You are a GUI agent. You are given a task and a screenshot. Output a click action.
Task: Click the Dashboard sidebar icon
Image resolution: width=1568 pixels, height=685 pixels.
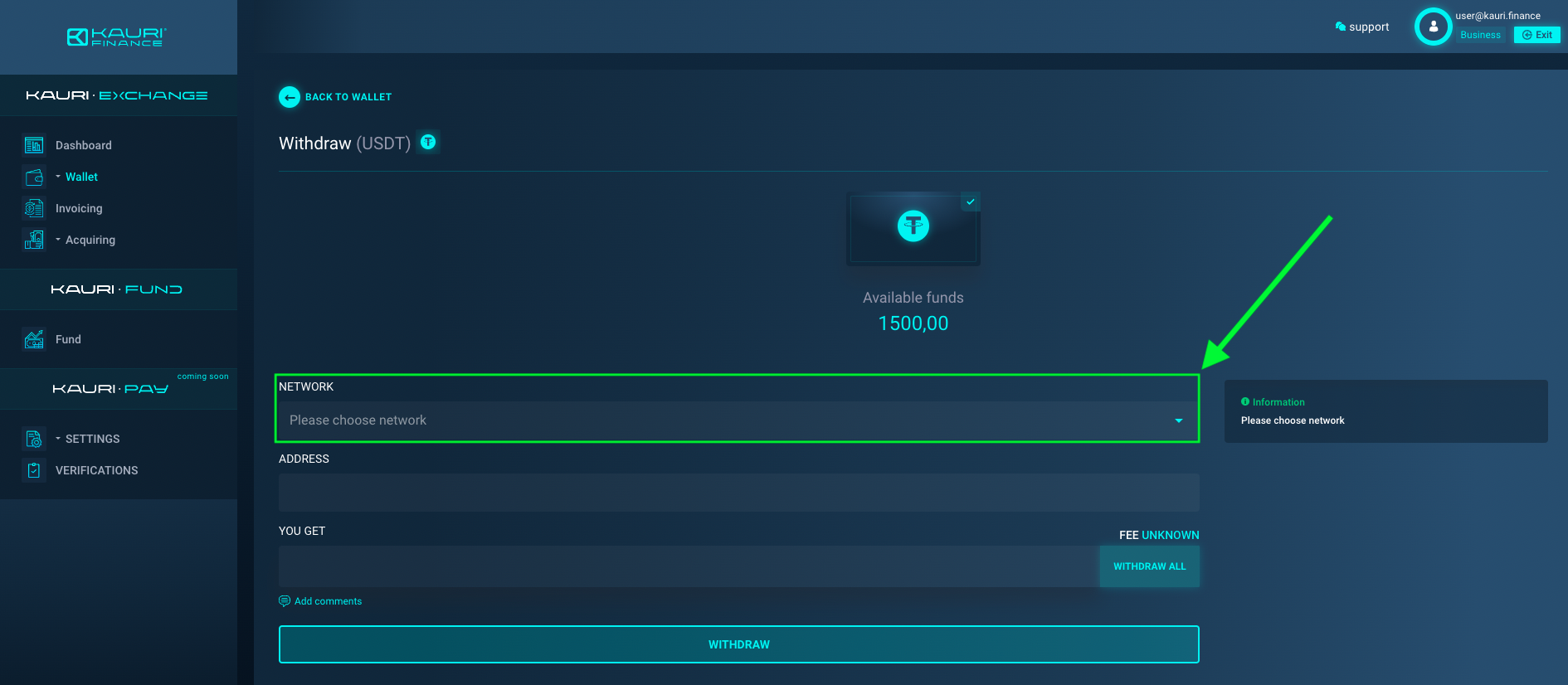coord(34,145)
